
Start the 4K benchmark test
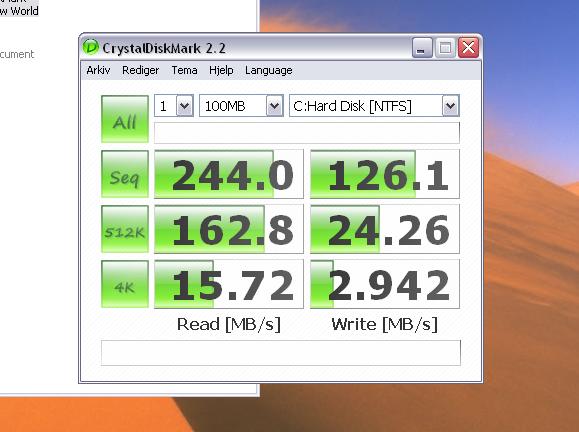tap(125, 284)
